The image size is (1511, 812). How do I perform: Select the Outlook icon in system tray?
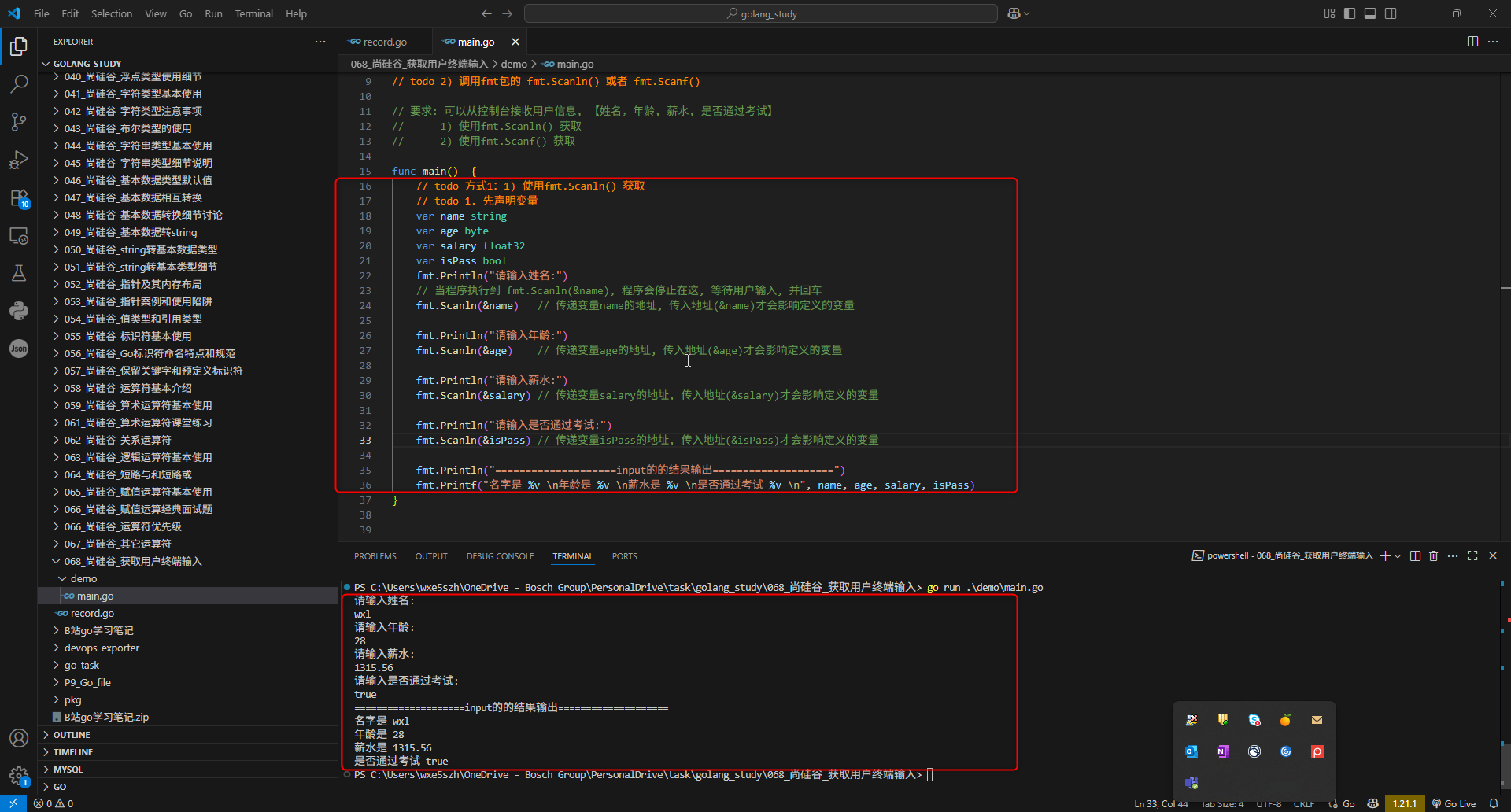1191,751
